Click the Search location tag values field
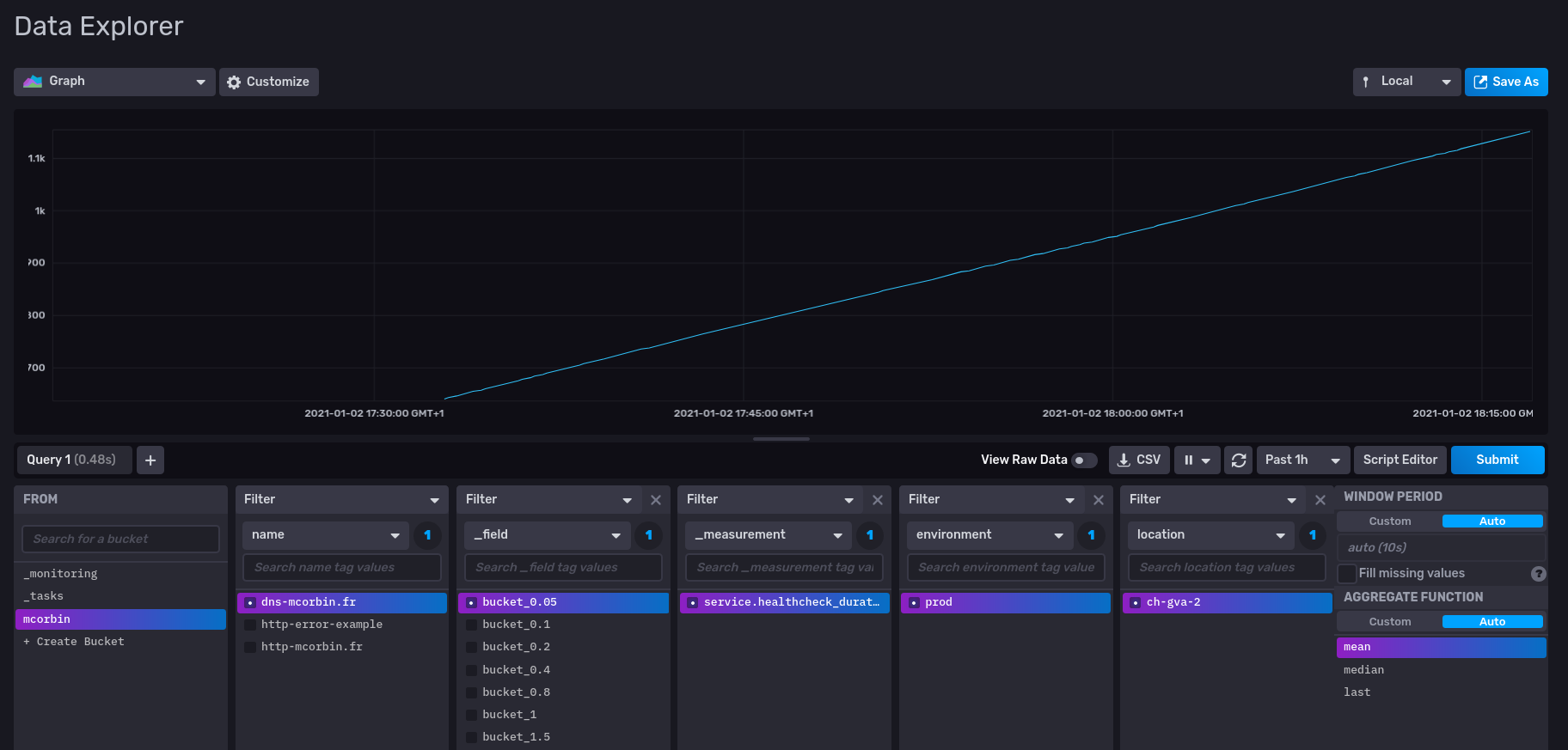 (x=1227, y=568)
